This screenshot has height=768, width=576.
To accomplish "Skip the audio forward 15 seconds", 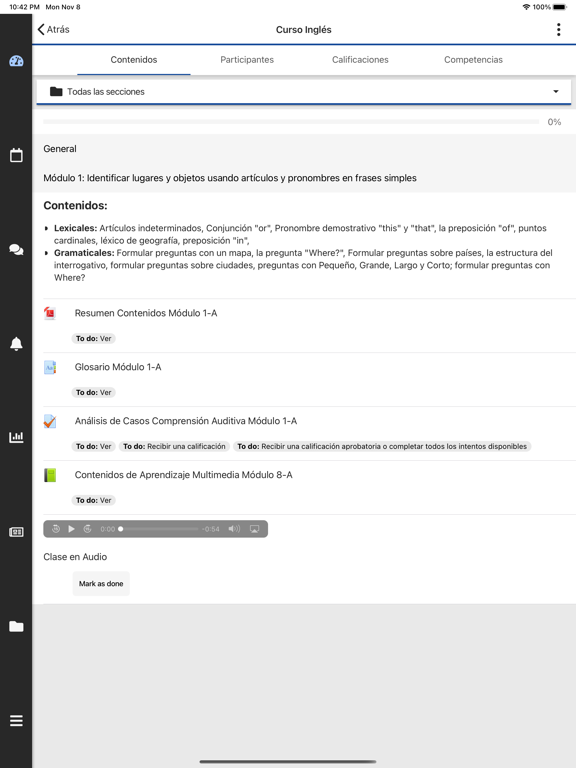I will [88, 529].
